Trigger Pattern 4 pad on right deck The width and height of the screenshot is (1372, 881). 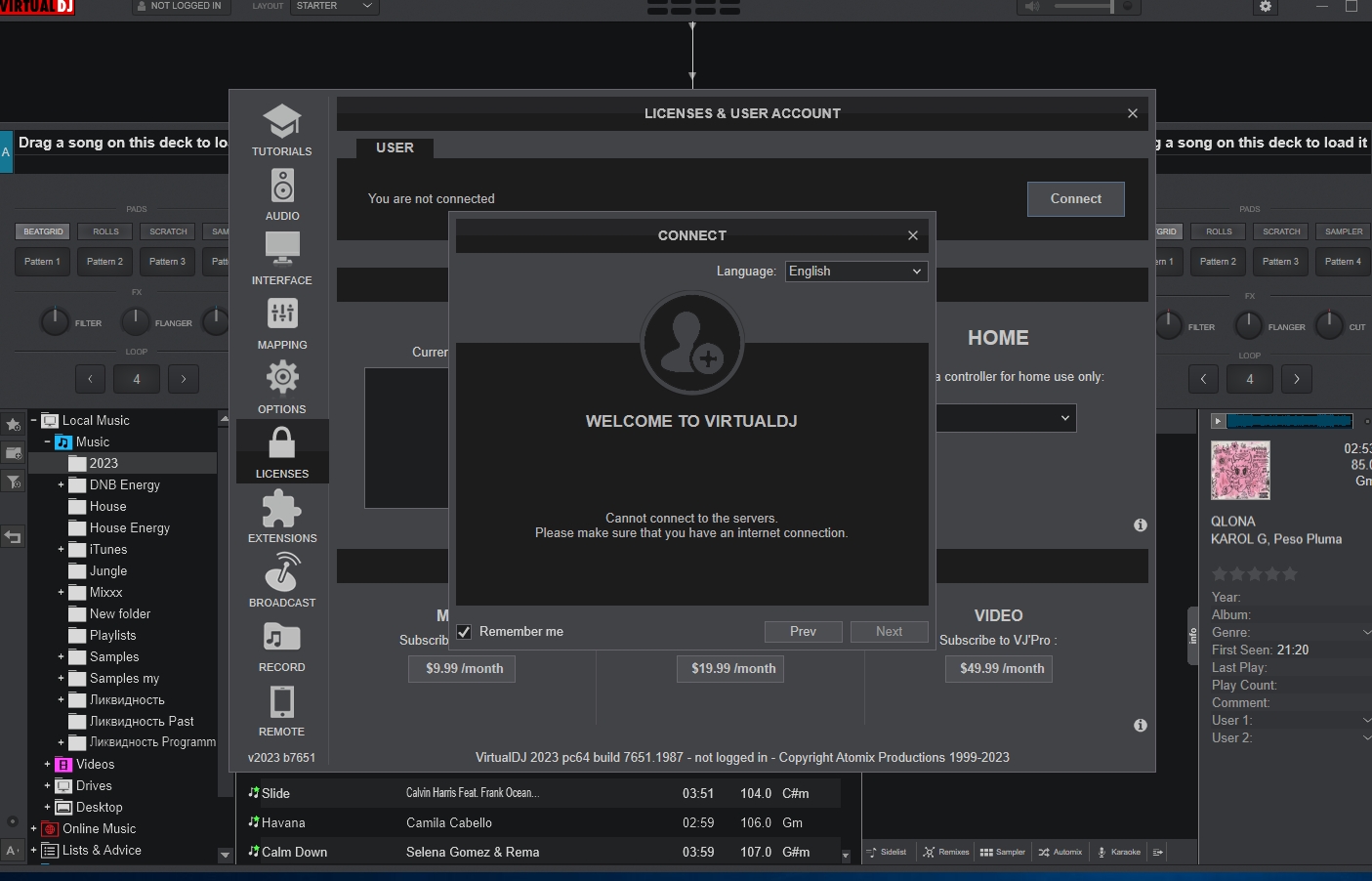[x=1343, y=262]
